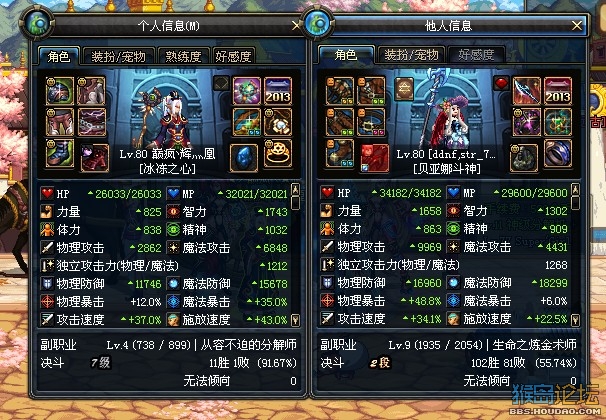
Task: Open the 装扮/宠物 tab in 他人信息
Action: coord(411,55)
